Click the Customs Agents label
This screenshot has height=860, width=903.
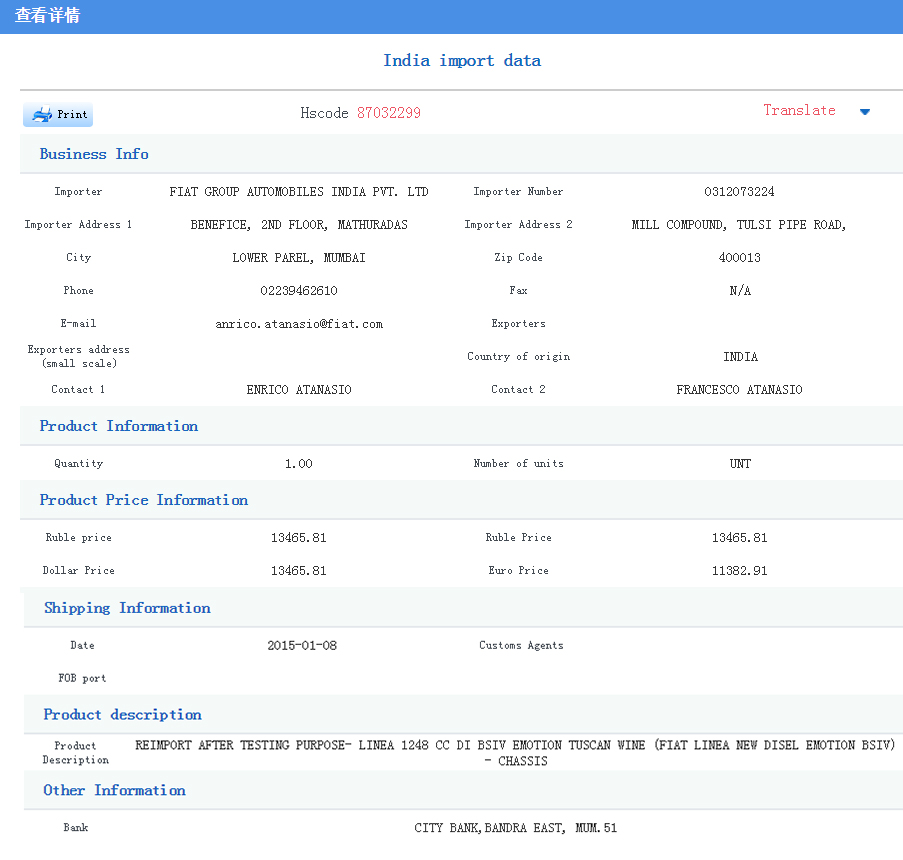(x=521, y=646)
